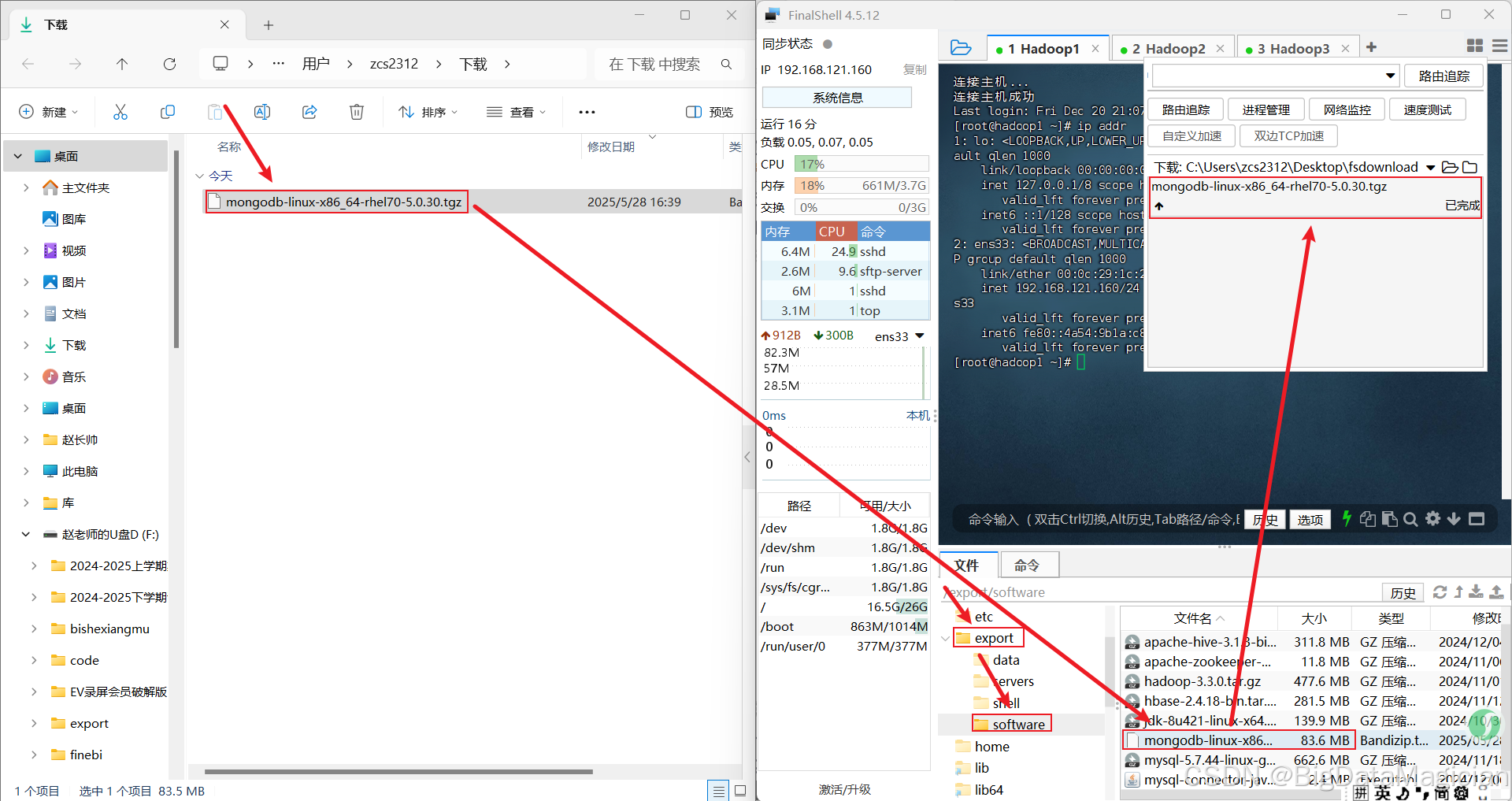This screenshot has width=1512, height=801.
Task: Click the 进程管理 button
Action: tap(1266, 109)
